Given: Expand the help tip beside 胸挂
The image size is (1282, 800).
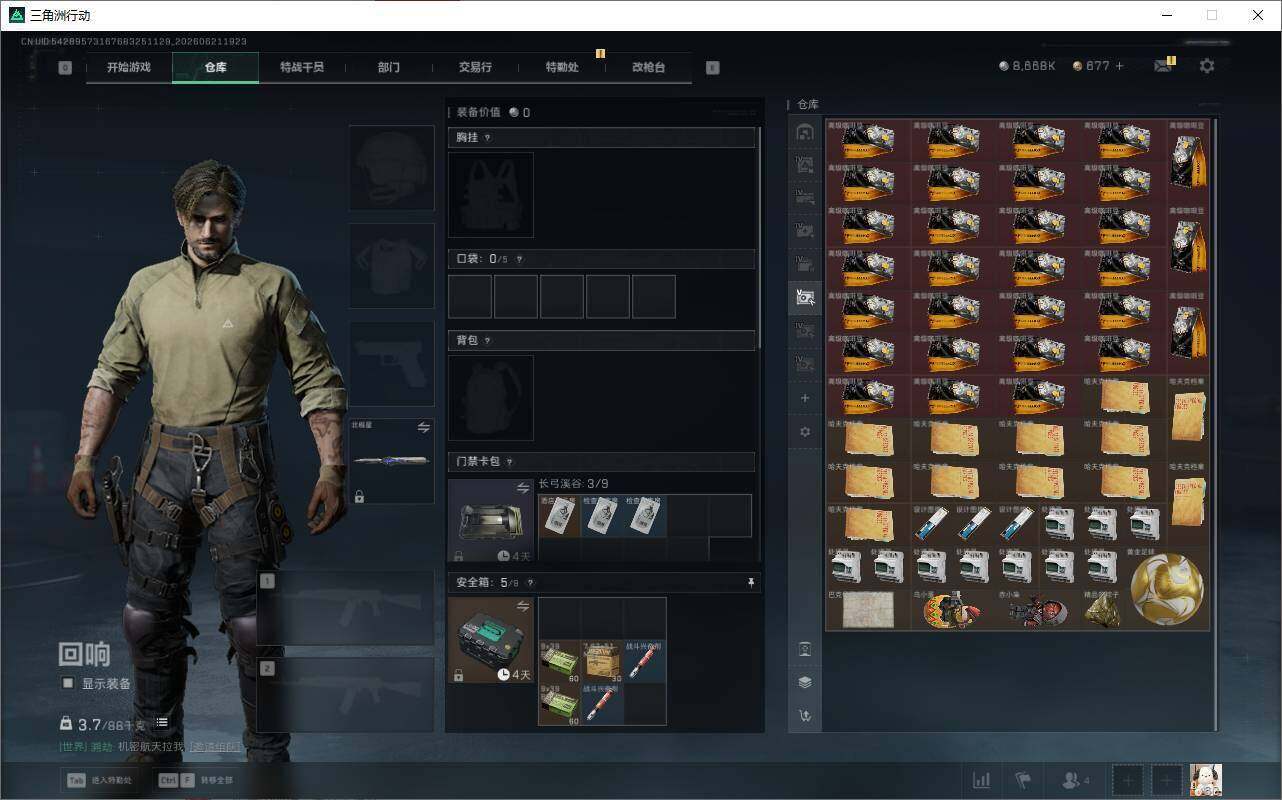Looking at the screenshot, I should pos(488,138).
